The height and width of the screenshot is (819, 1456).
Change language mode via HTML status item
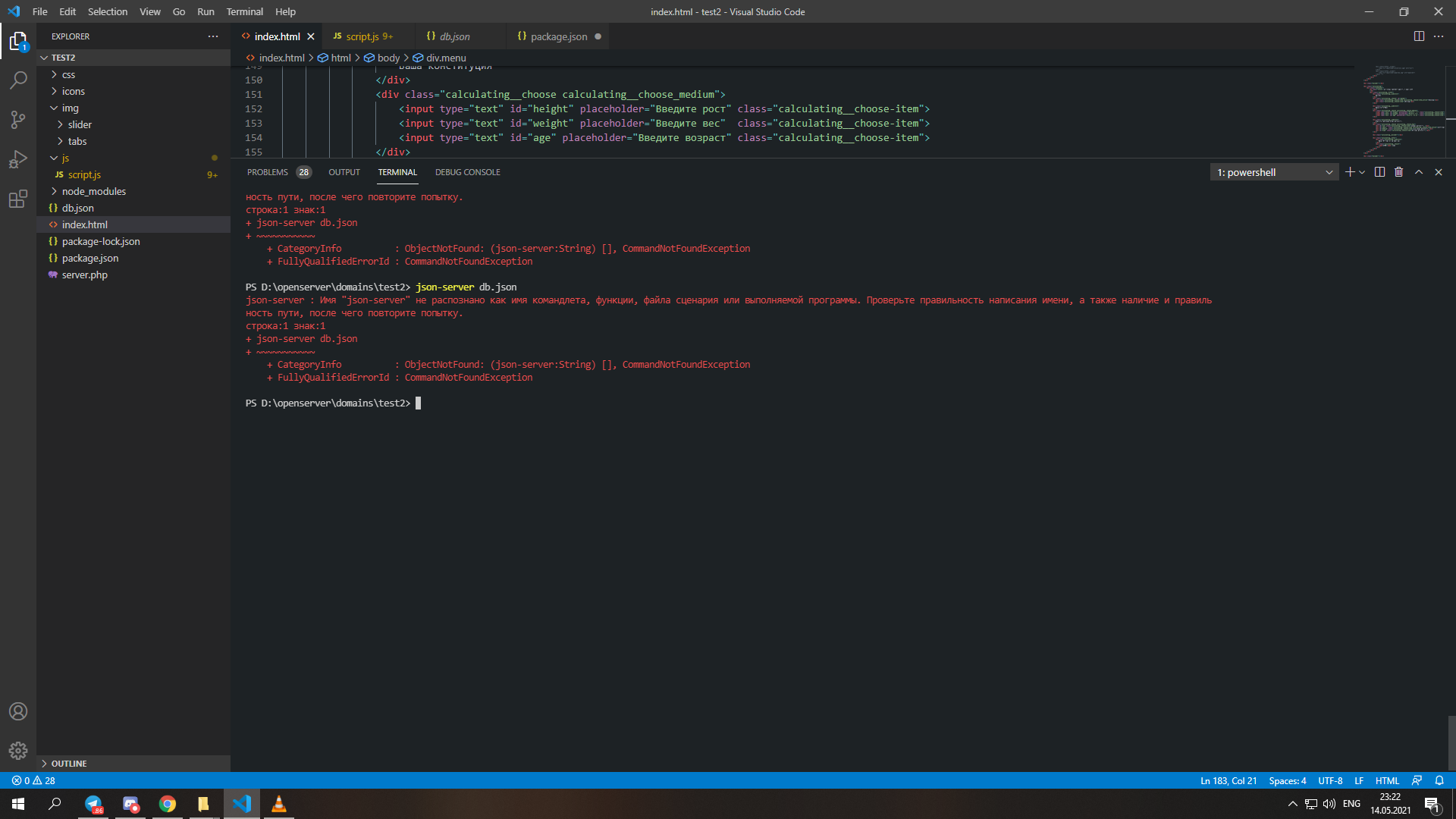(1387, 780)
